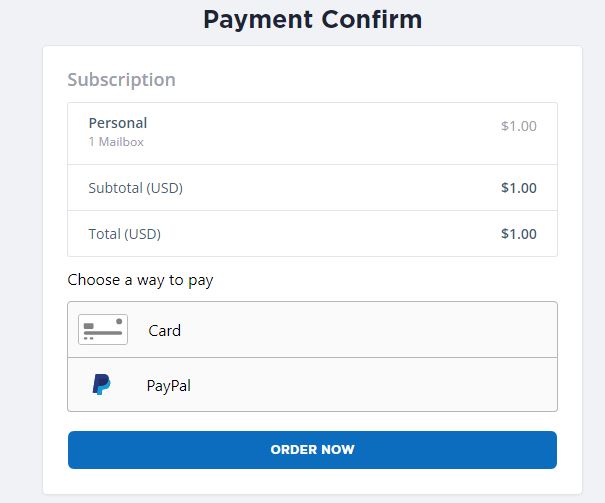Click the Subtotal amount of $1.00
The image size is (605, 503).
pyautogui.click(x=518, y=188)
